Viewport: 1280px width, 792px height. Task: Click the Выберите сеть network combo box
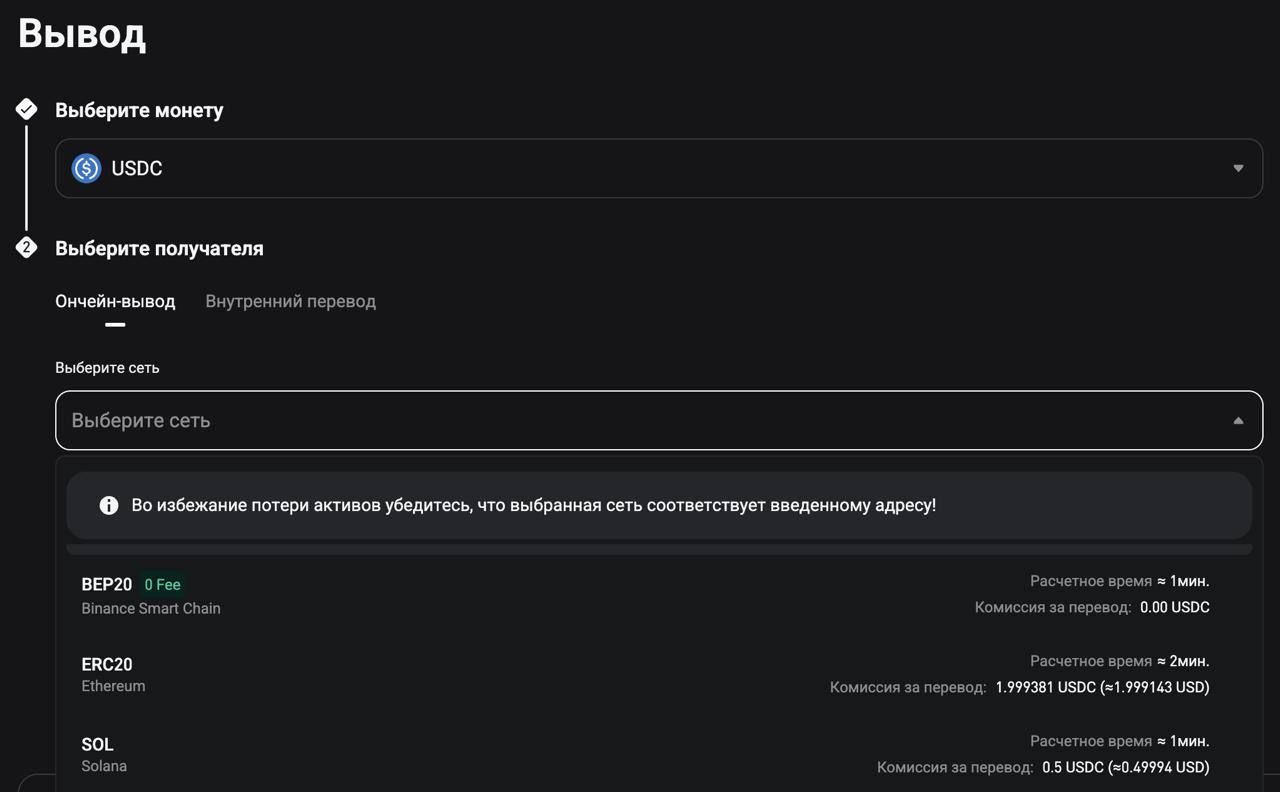pos(659,420)
